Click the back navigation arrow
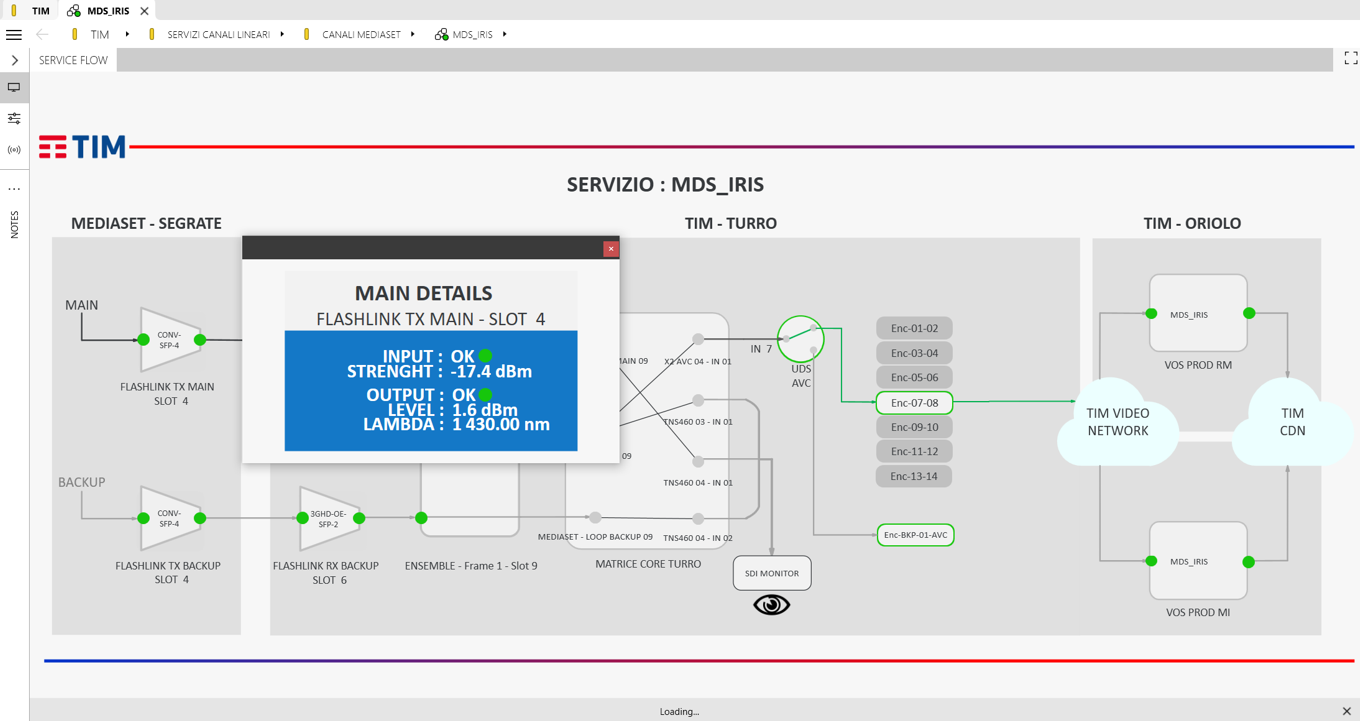 [42, 34]
